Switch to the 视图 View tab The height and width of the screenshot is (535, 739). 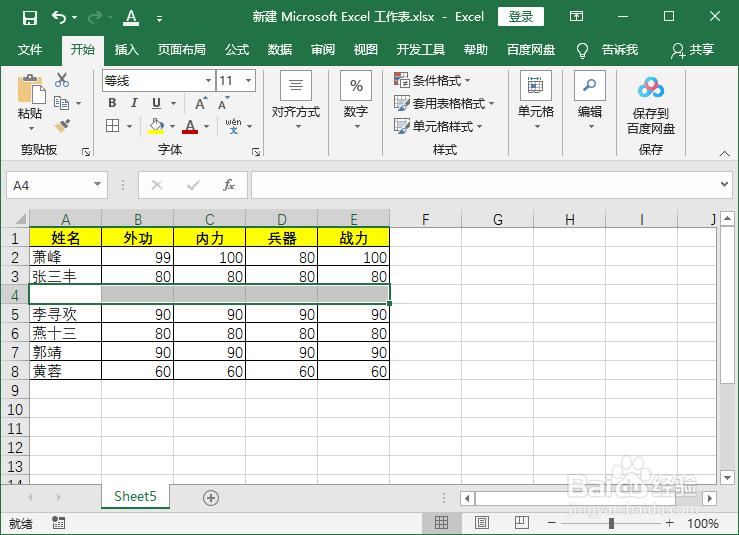(x=366, y=49)
